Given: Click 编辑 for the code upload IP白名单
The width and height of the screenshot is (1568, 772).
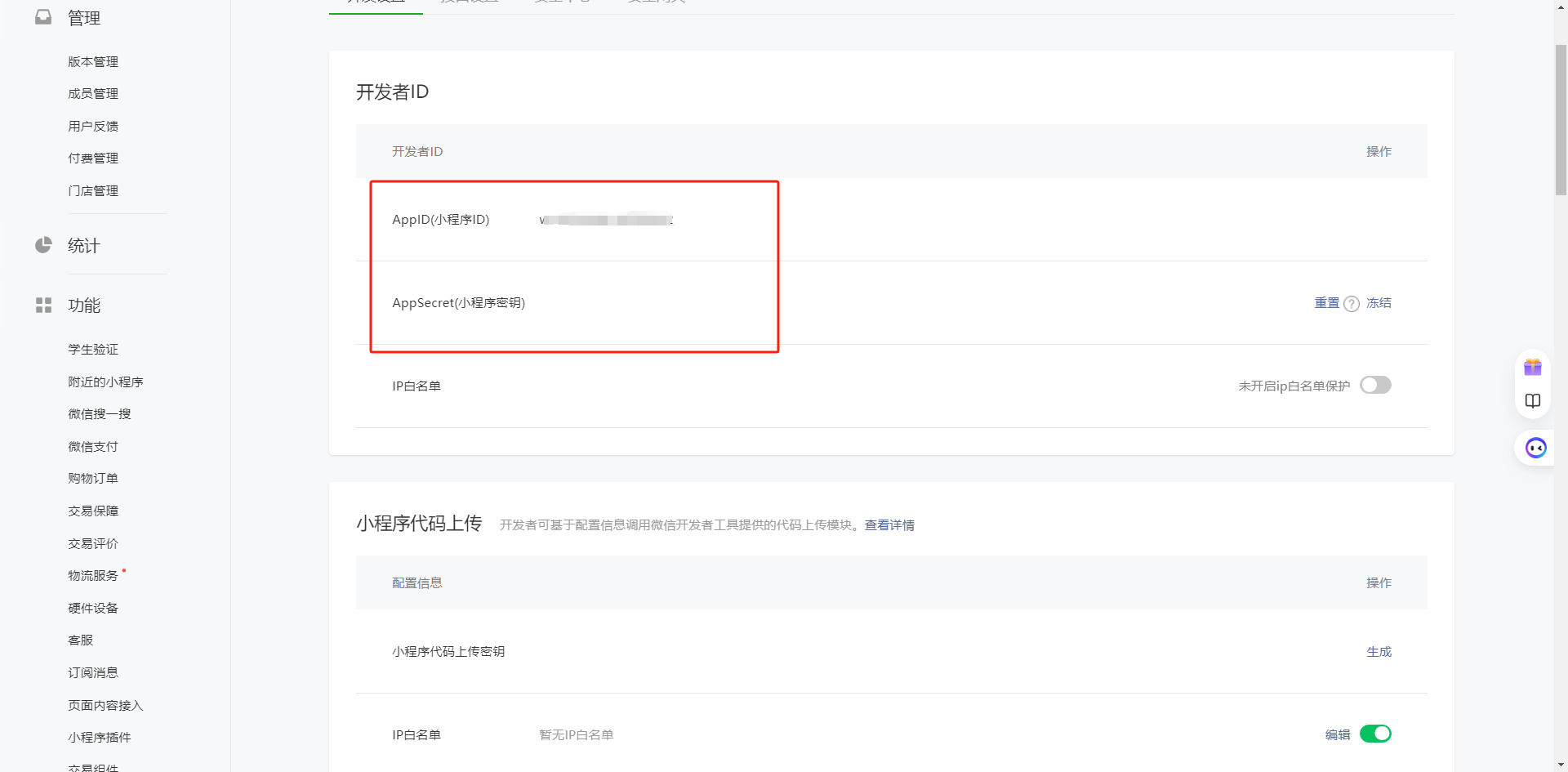Looking at the screenshot, I should [x=1337, y=734].
